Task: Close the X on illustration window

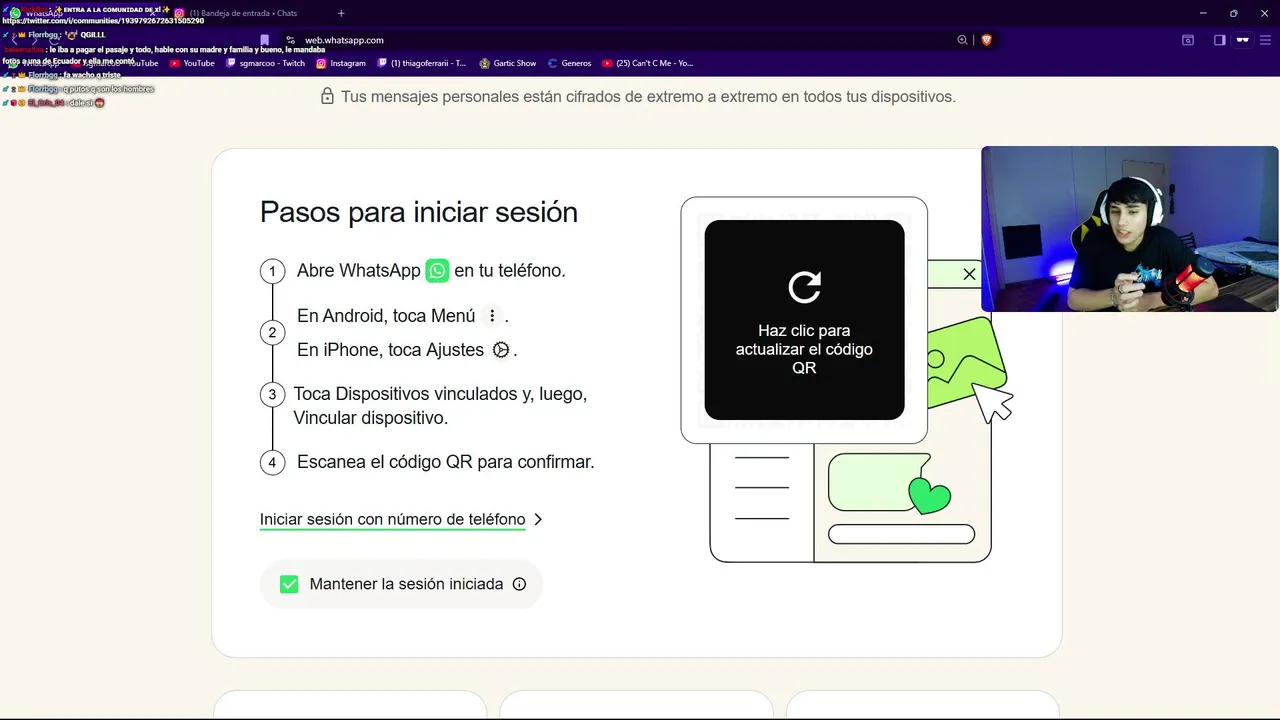Action: tap(969, 274)
